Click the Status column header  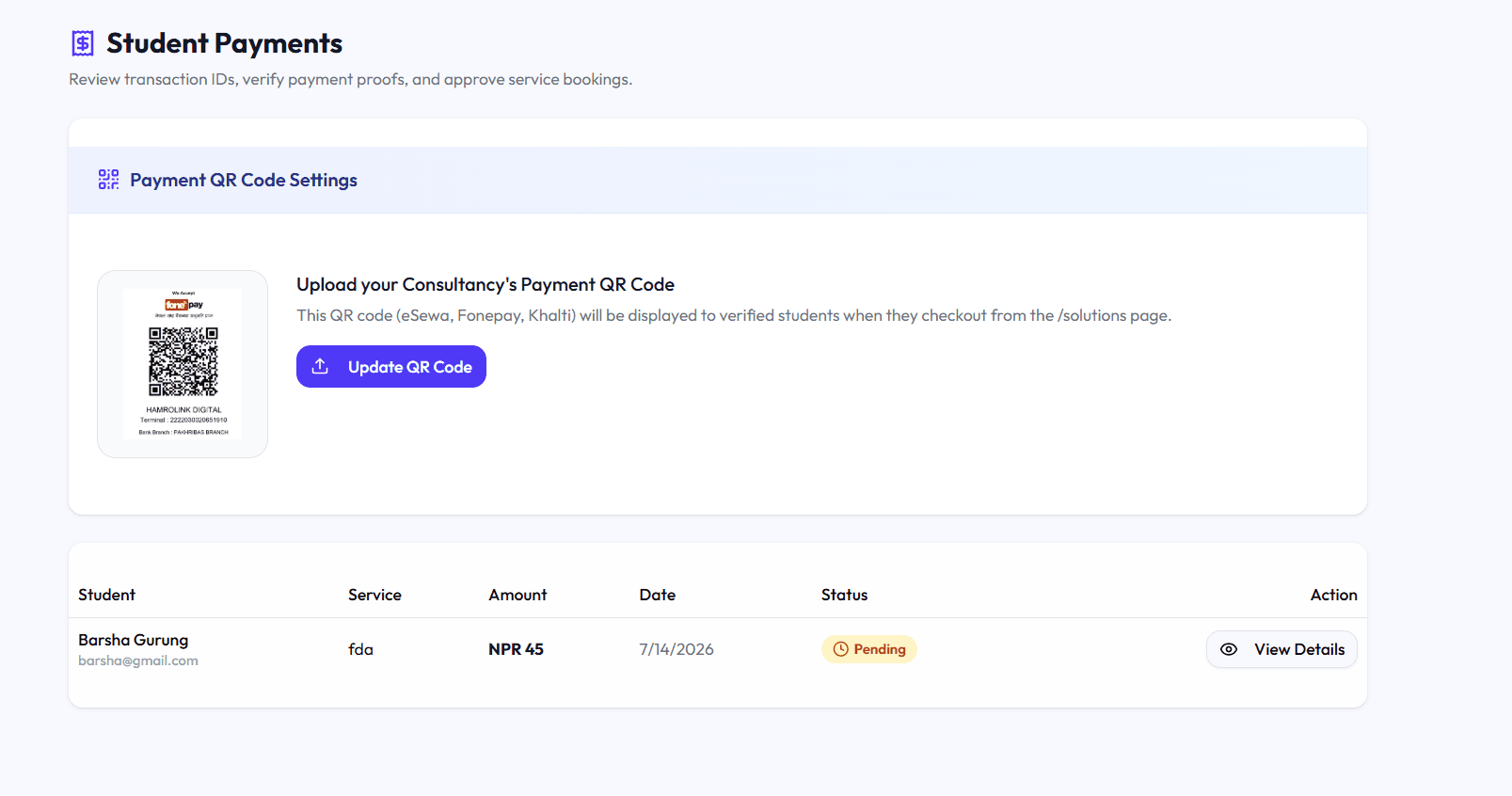845,595
